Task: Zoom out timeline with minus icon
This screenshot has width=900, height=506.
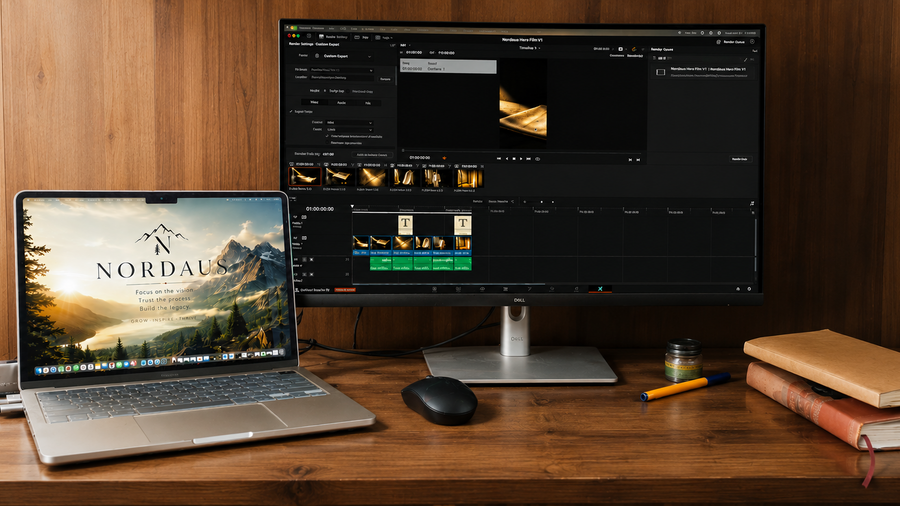Action: click(x=525, y=202)
